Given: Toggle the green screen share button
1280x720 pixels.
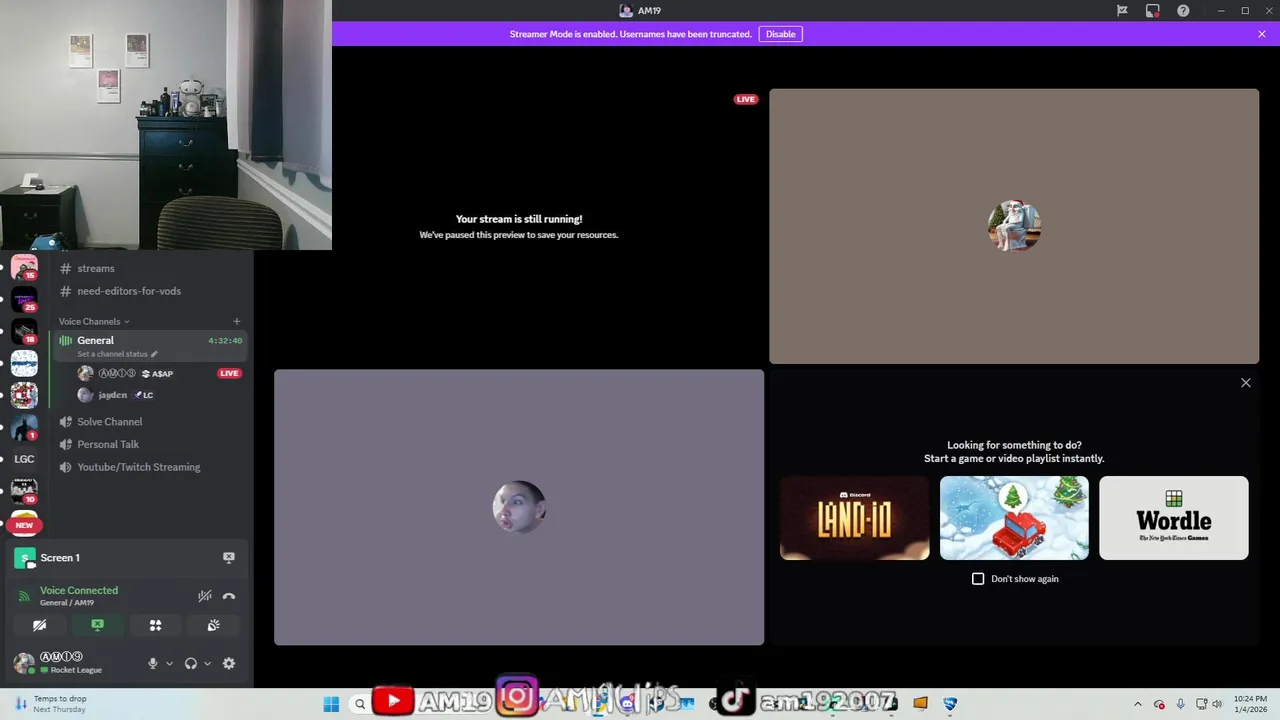Looking at the screenshot, I should point(97,625).
